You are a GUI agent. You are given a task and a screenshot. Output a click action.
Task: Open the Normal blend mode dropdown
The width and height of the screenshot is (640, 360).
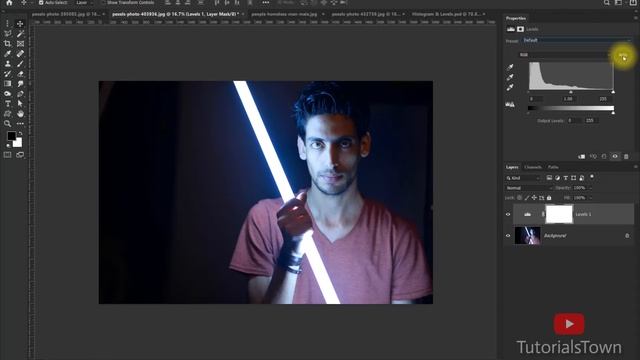tap(529, 188)
